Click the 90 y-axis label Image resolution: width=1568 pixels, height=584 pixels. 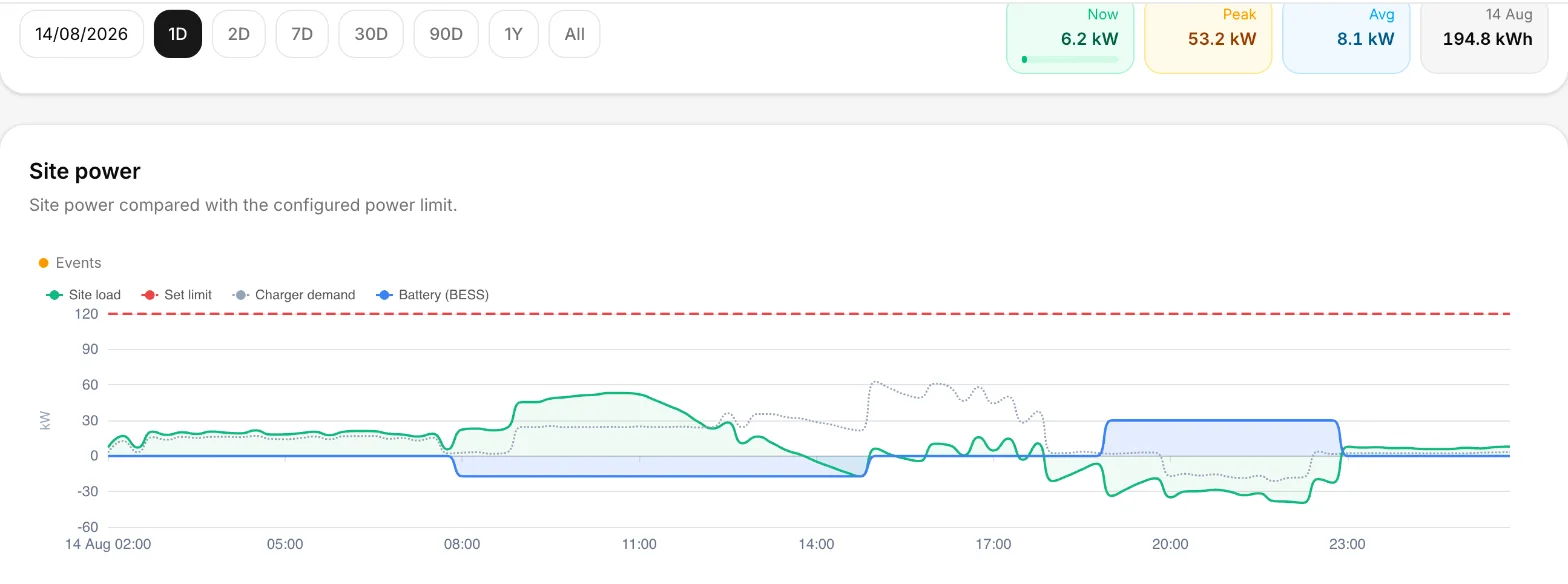(x=90, y=349)
